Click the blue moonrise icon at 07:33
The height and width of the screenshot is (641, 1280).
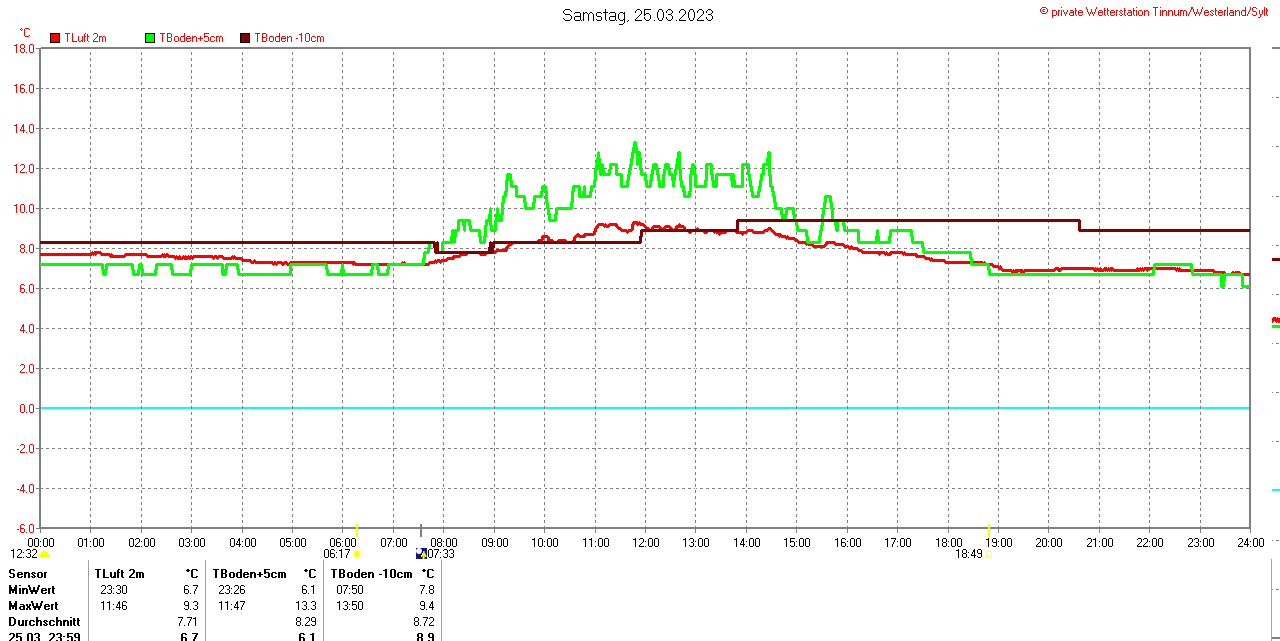pyautogui.click(x=421, y=553)
